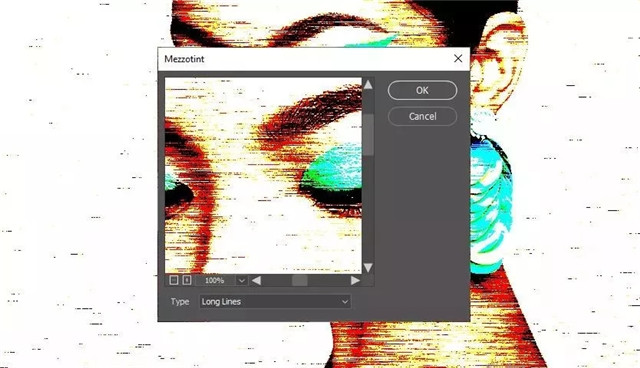Click the Mezzotint dialog title
640x368 pixels.
click(184, 59)
